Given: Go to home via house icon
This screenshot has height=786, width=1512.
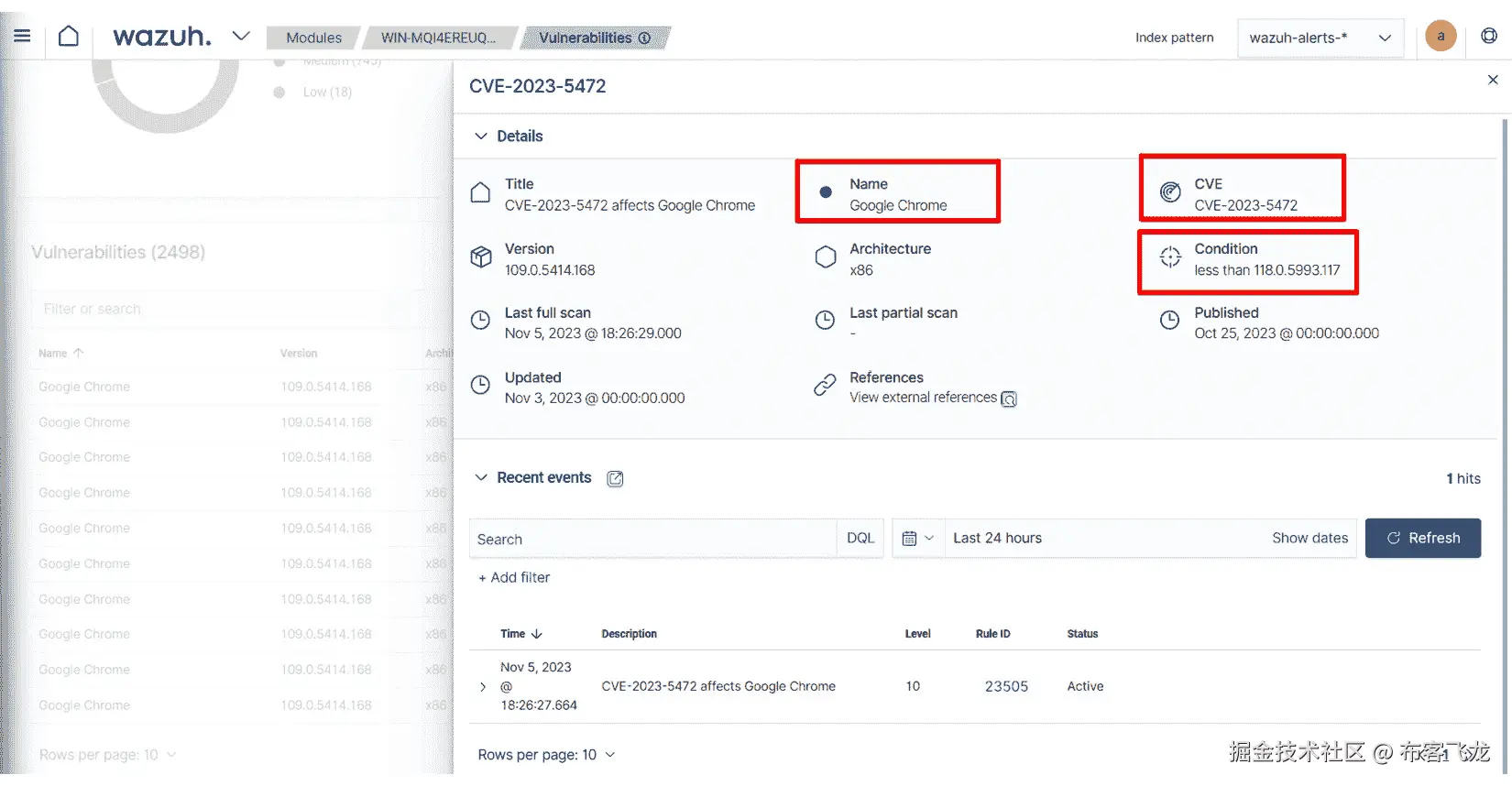Looking at the screenshot, I should [x=69, y=36].
